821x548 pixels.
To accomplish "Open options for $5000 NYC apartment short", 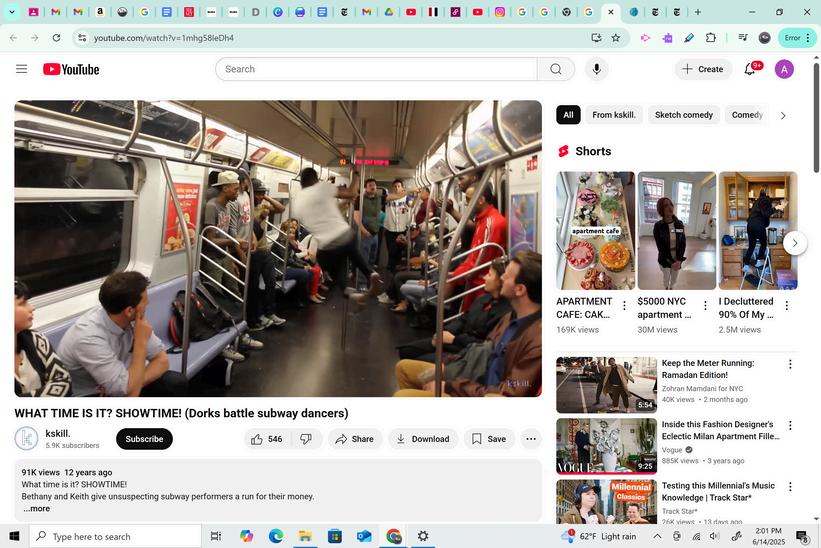I will click(x=705, y=306).
